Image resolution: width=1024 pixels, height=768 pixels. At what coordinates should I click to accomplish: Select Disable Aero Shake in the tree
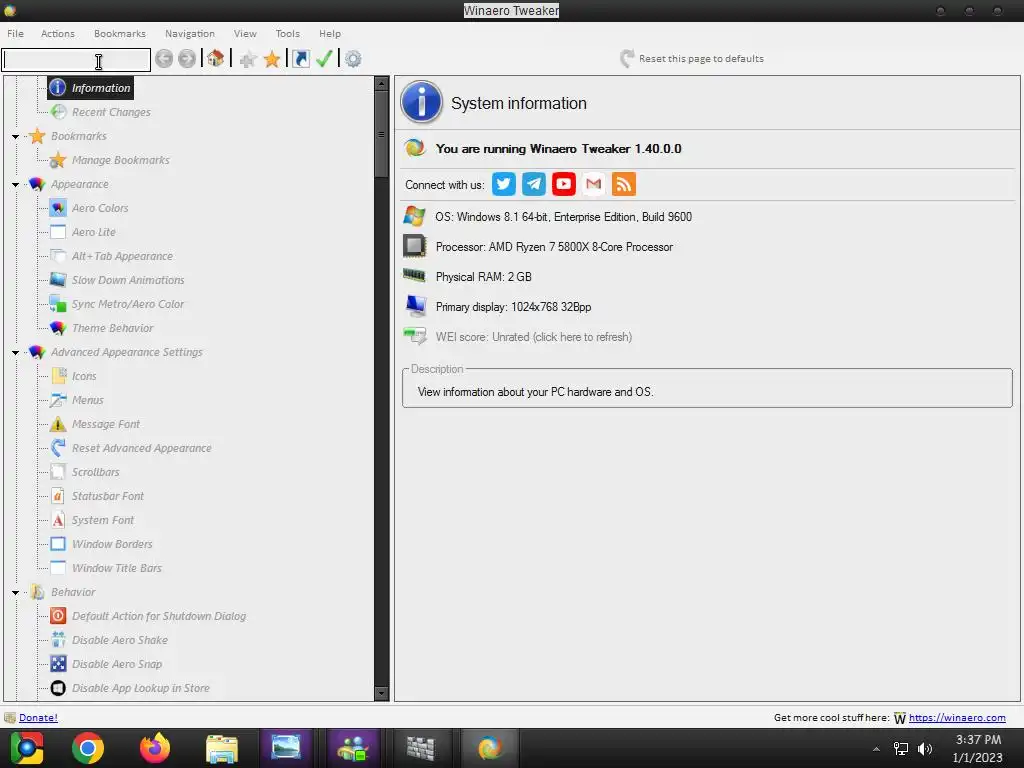coord(120,640)
